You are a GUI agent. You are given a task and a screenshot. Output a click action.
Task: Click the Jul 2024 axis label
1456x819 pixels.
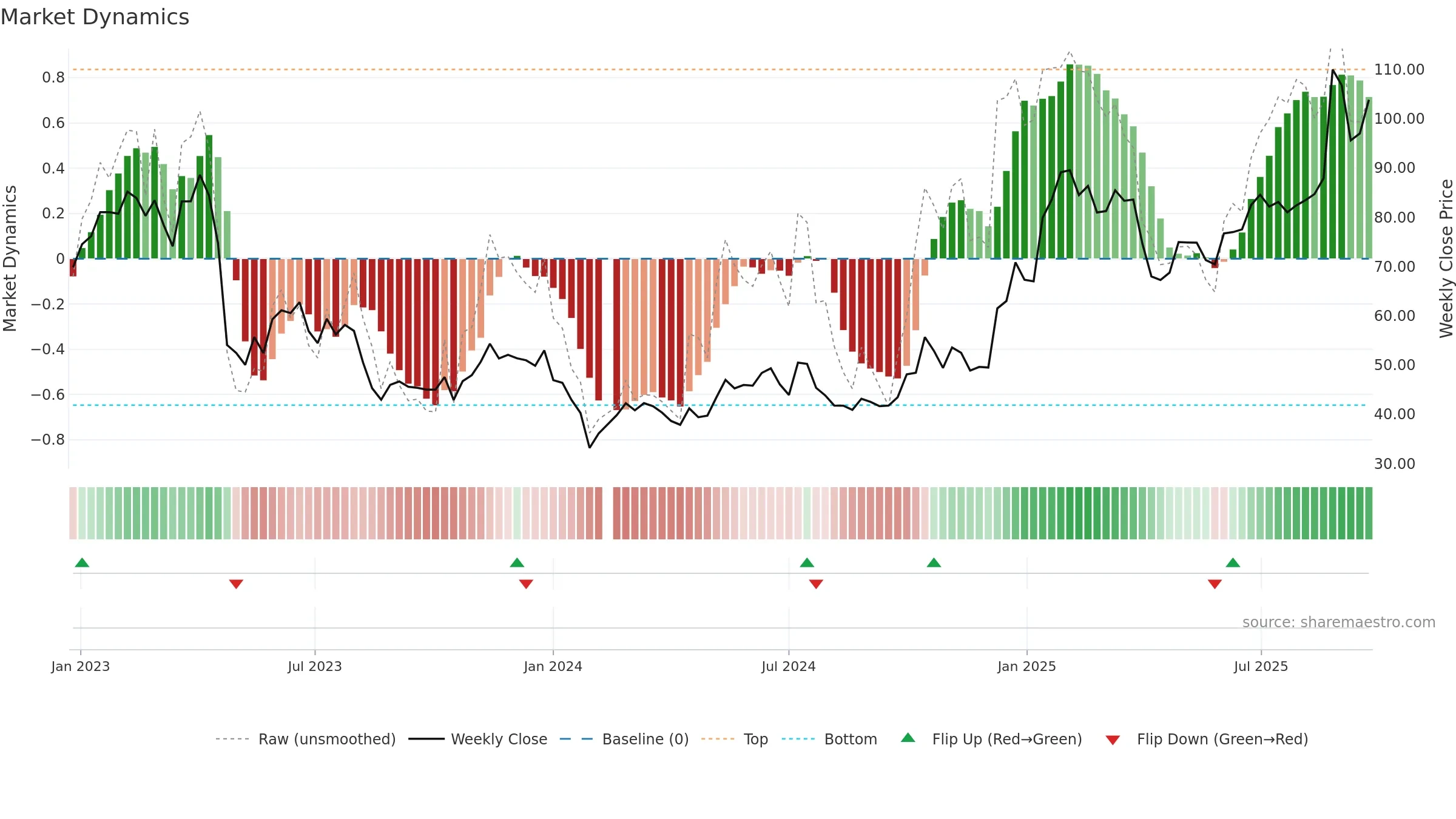(789, 666)
